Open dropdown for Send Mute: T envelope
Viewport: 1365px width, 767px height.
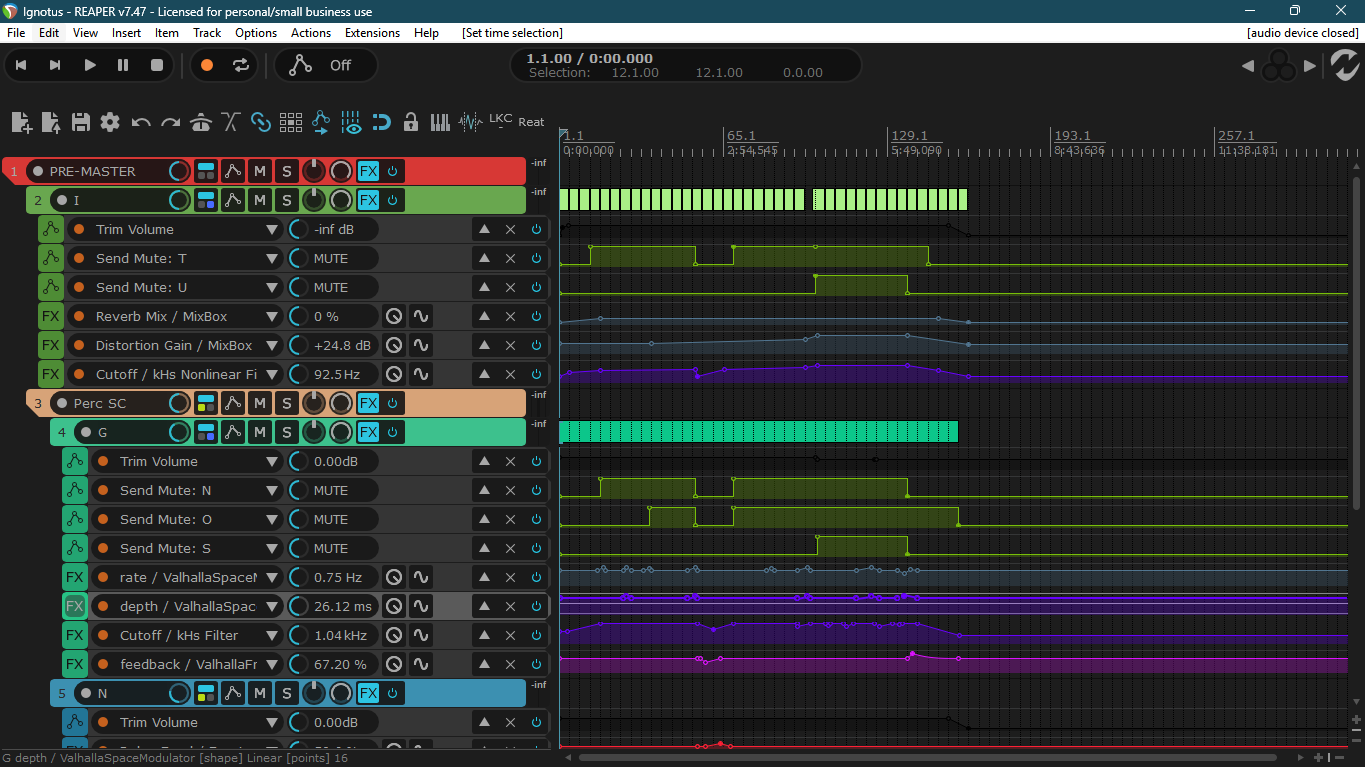[x=272, y=258]
